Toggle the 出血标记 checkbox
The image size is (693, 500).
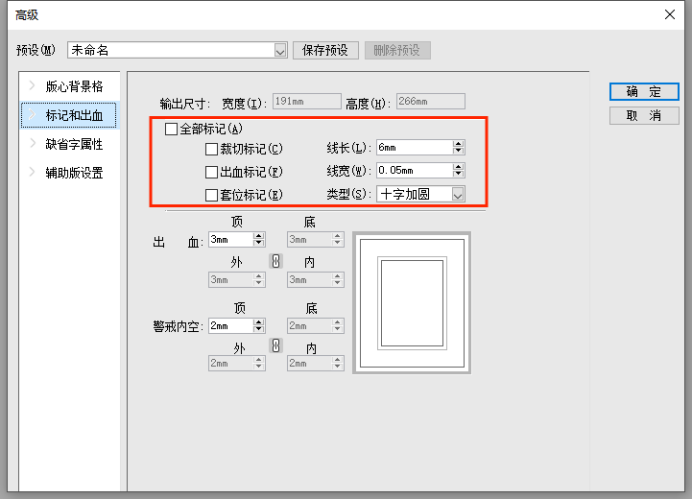pyautogui.click(x=211, y=172)
